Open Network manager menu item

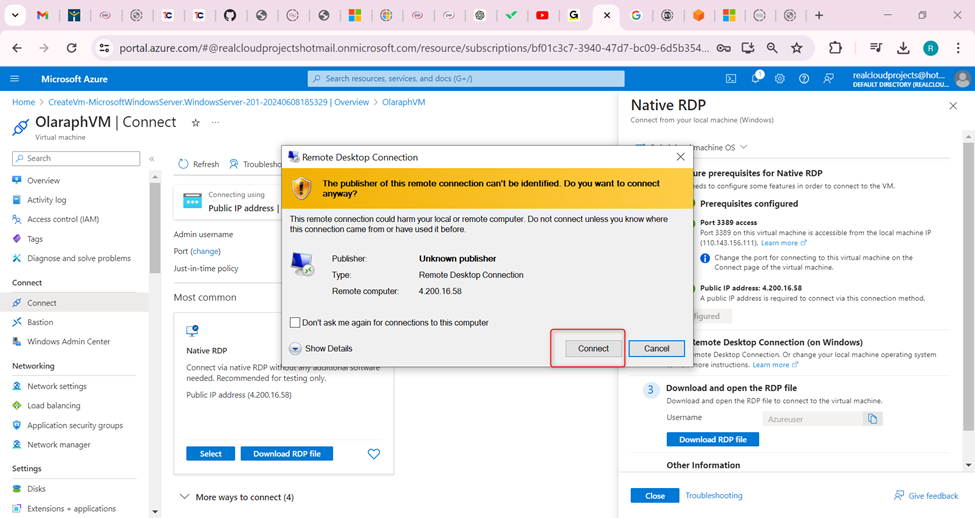coord(58,445)
